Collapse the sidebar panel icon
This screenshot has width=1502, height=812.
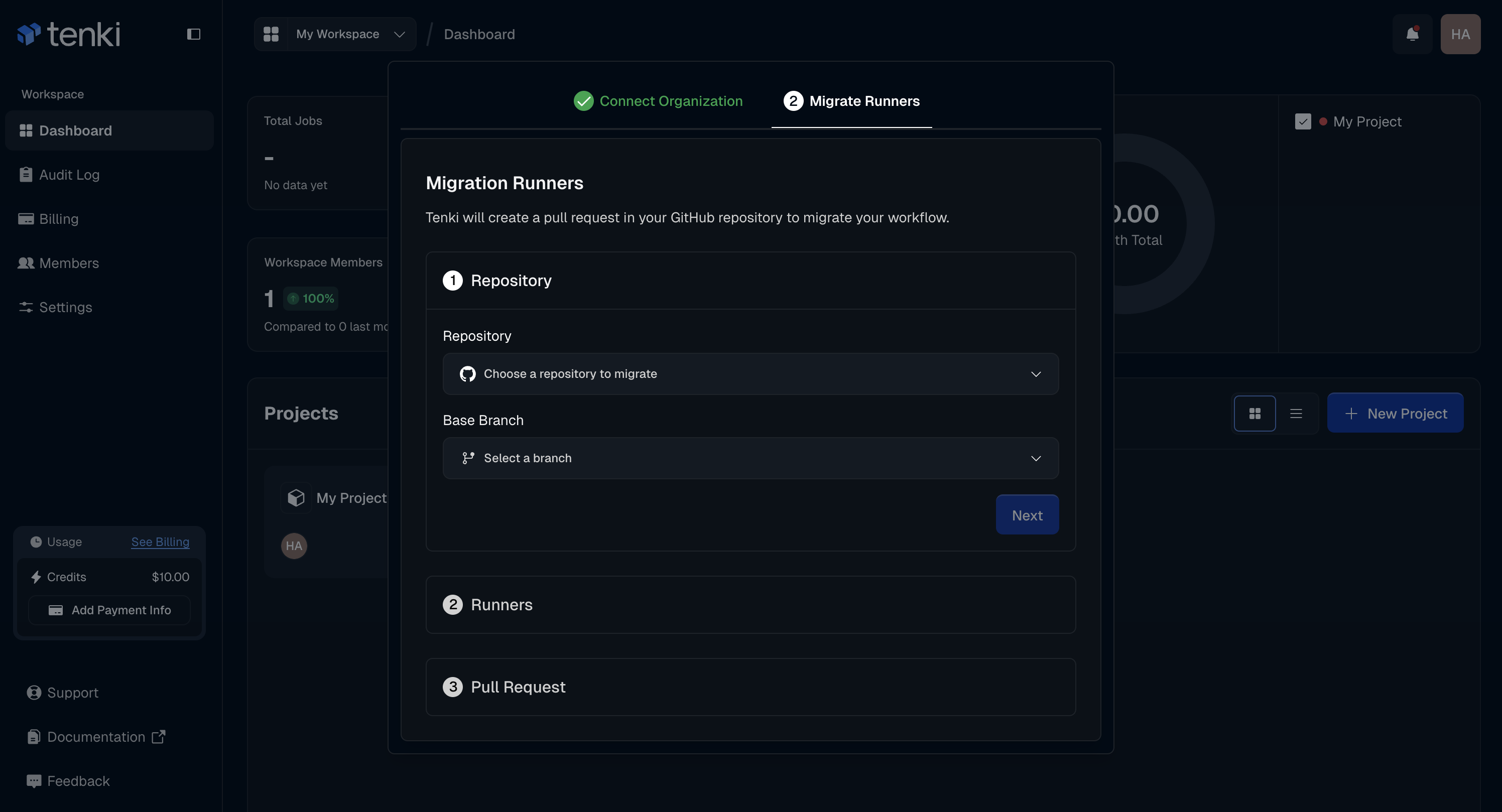194,35
